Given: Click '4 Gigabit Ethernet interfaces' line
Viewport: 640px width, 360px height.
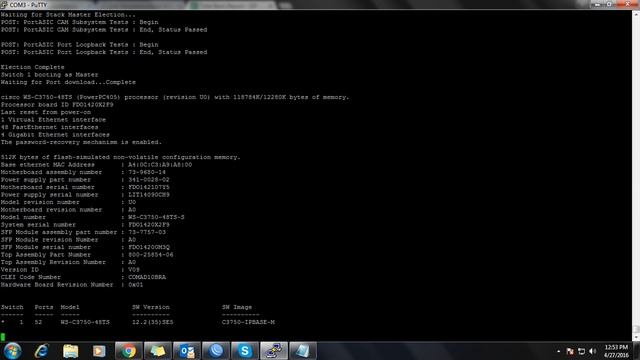Looking at the screenshot, I should 55,135.
